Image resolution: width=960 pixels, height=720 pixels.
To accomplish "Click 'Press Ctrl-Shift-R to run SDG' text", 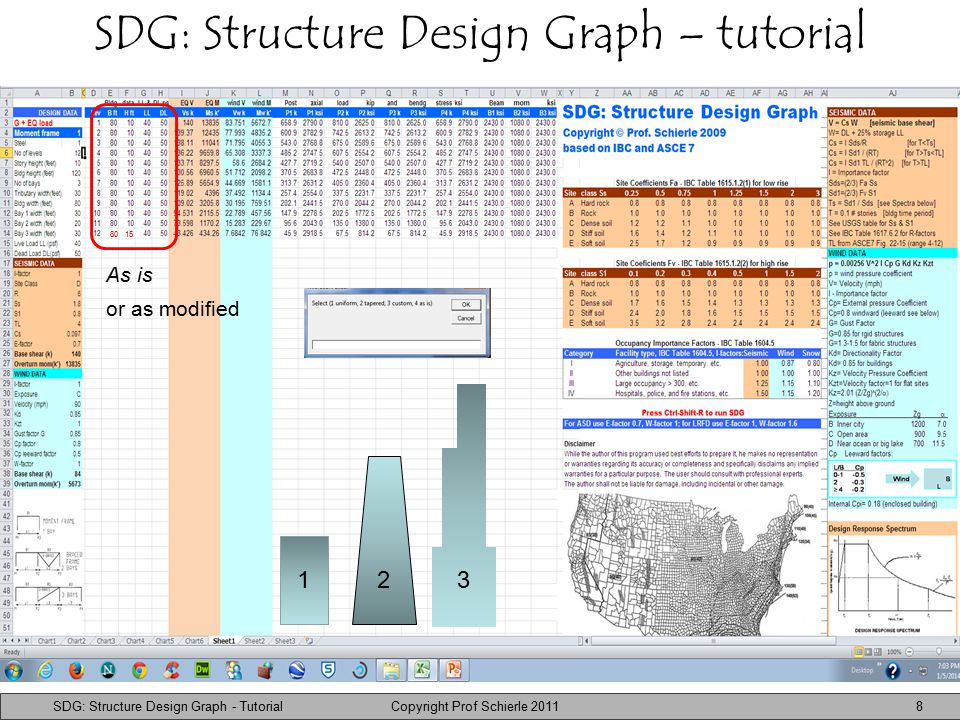I will click(692, 413).
